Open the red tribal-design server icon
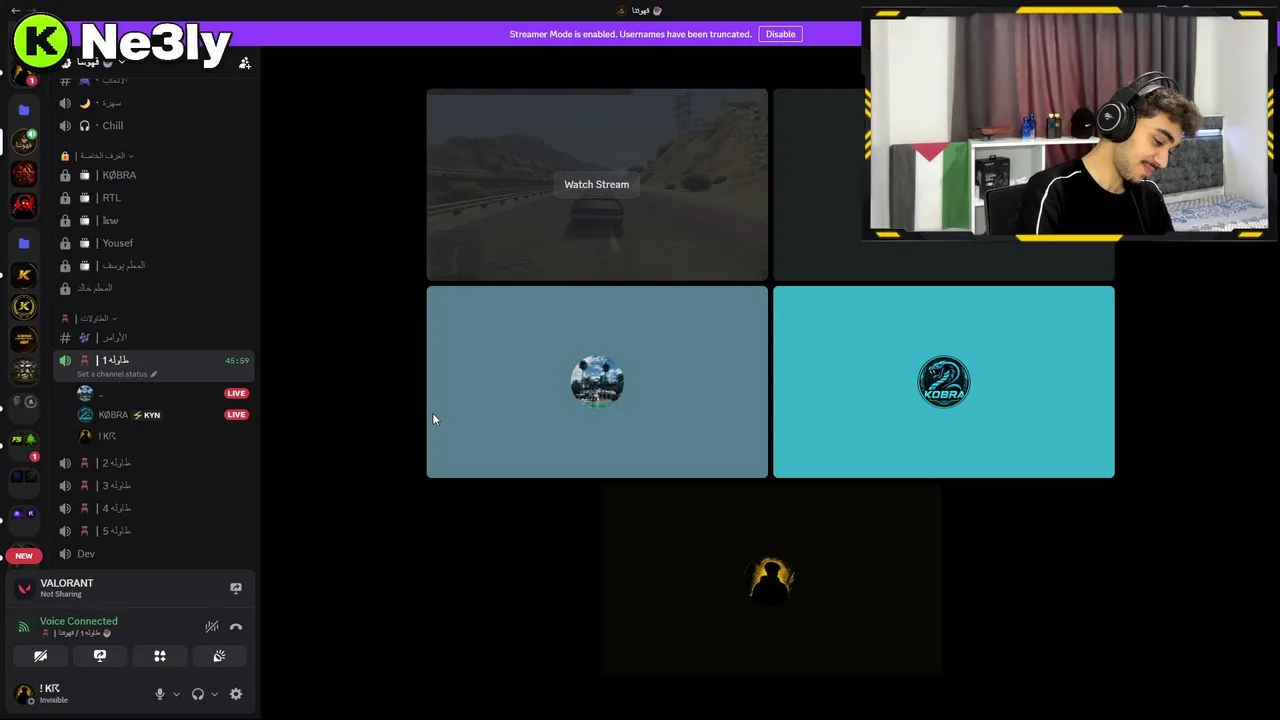1280x720 pixels. point(24,174)
